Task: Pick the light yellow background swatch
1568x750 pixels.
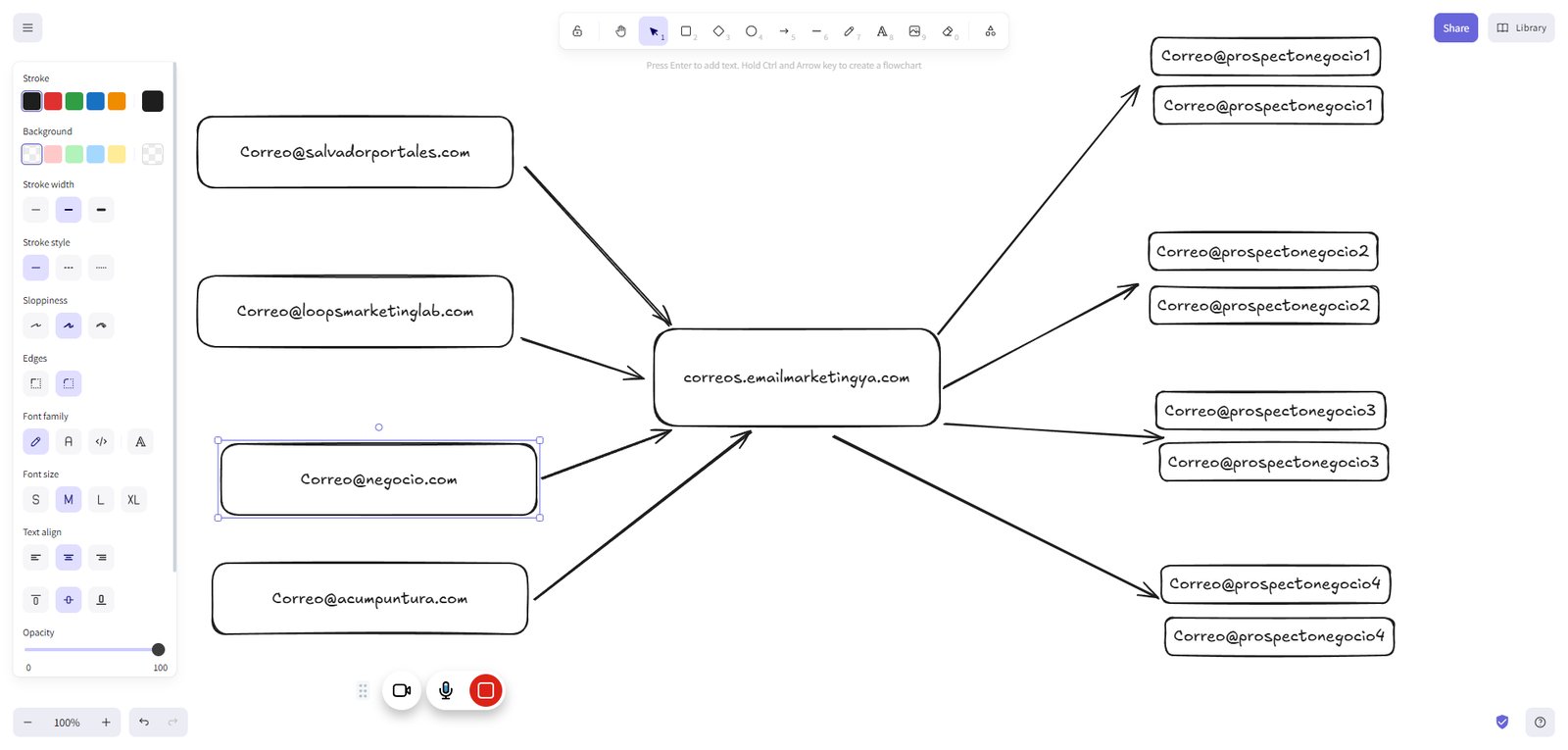Action: pyautogui.click(x=117, y=154)
